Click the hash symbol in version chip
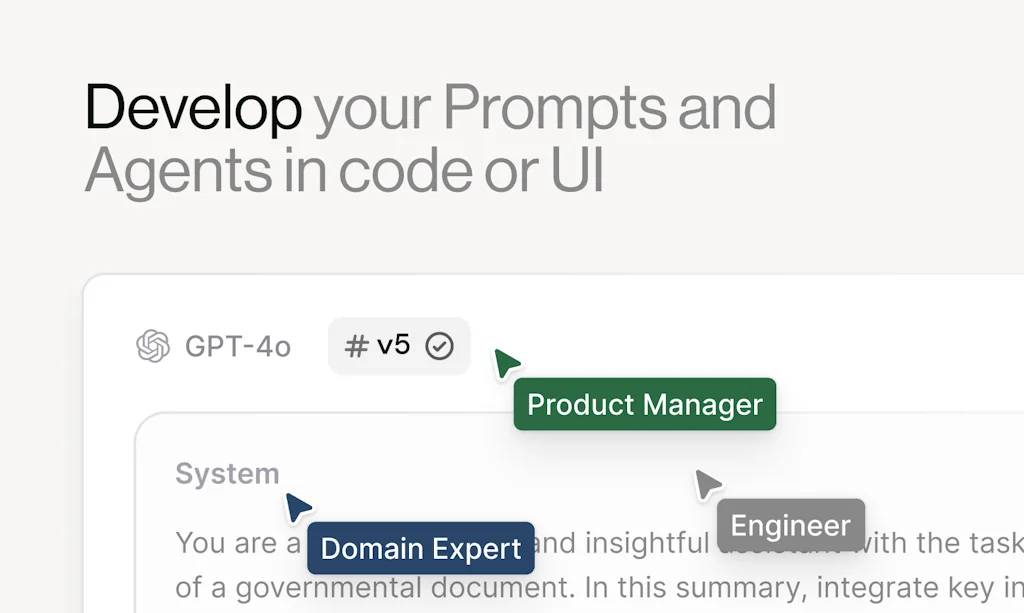This screenshot has width=1024, height=613. pos(356,346)
